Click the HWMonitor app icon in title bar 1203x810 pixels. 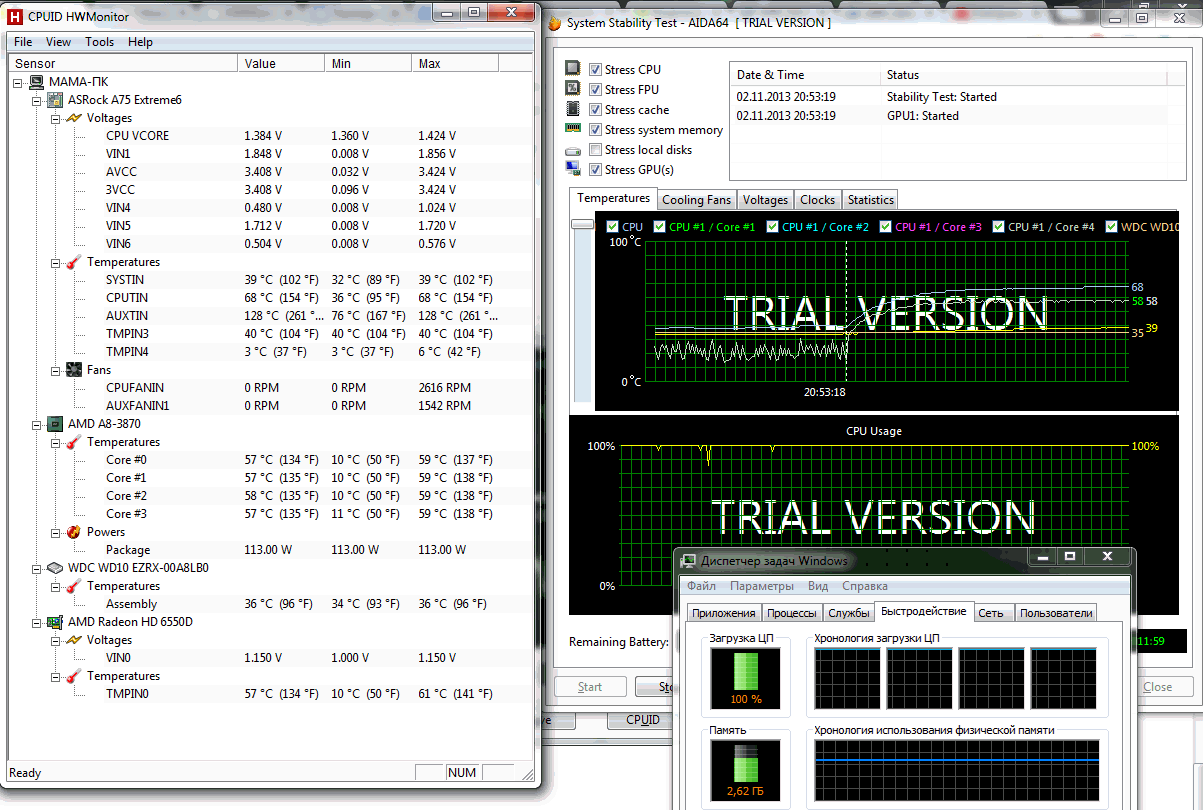15,15
